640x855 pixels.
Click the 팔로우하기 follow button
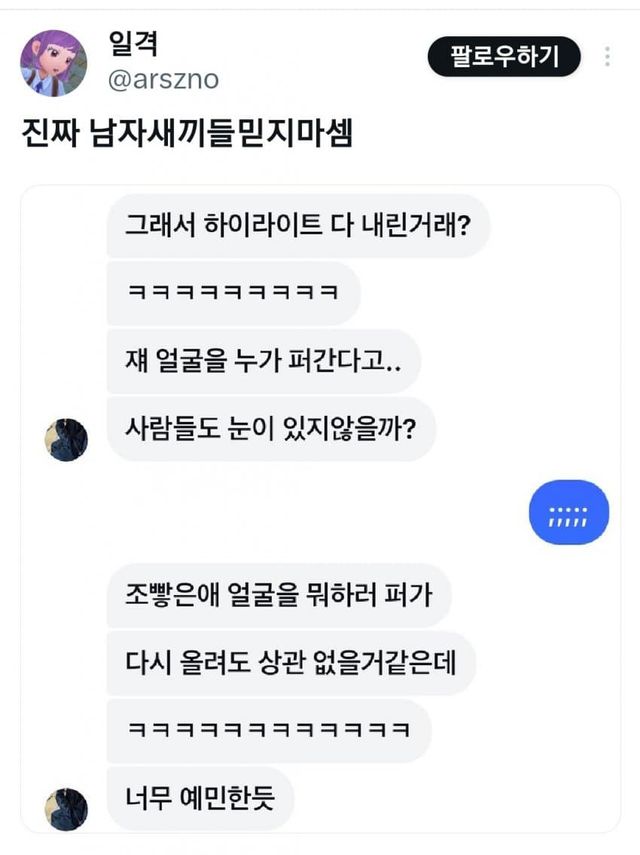coord(504,56)
